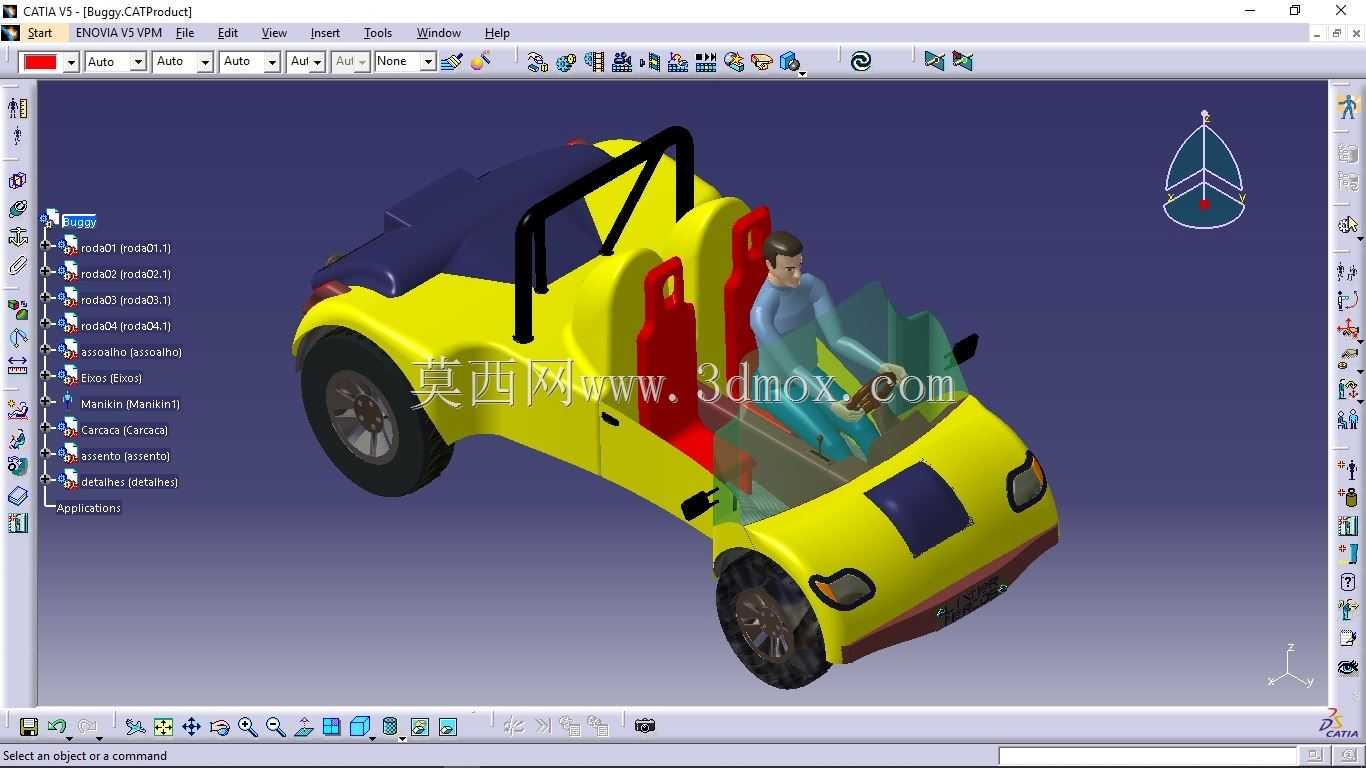Click the CATIA Start logo icon left of Start menu

click(x=11, y=33)
